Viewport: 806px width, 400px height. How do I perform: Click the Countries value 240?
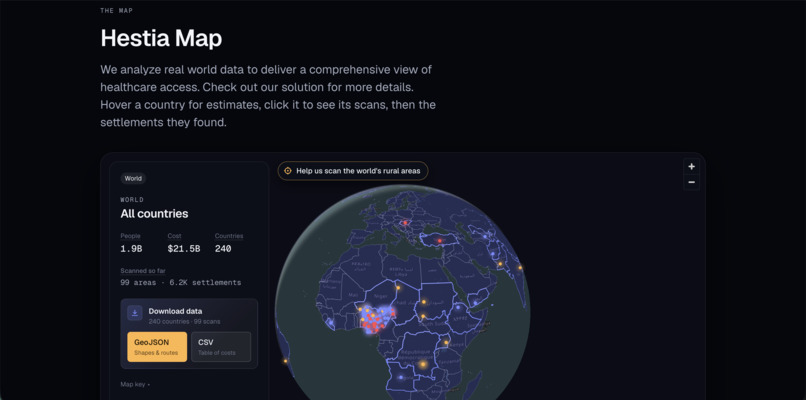223,249
